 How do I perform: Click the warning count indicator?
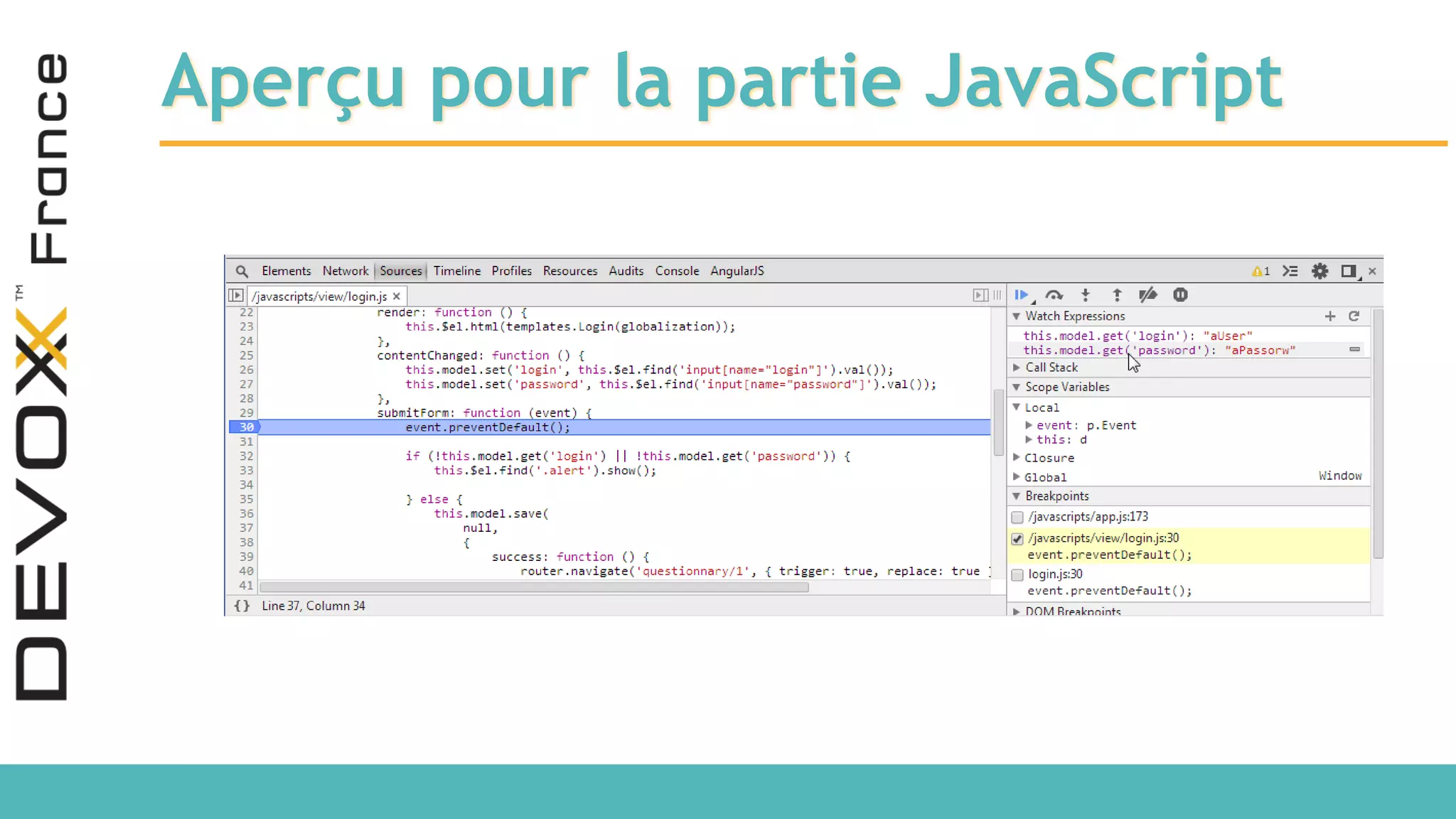(1260, 272)
